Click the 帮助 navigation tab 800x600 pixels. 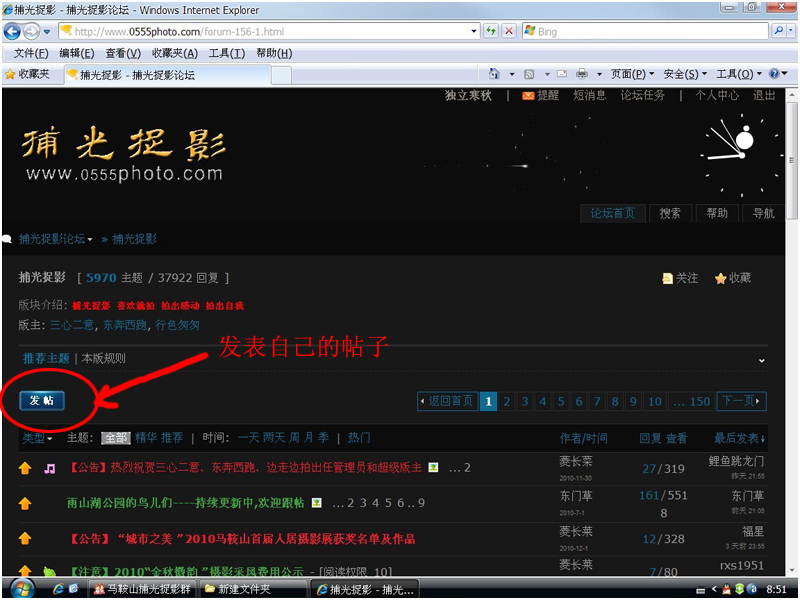[717, 213]
